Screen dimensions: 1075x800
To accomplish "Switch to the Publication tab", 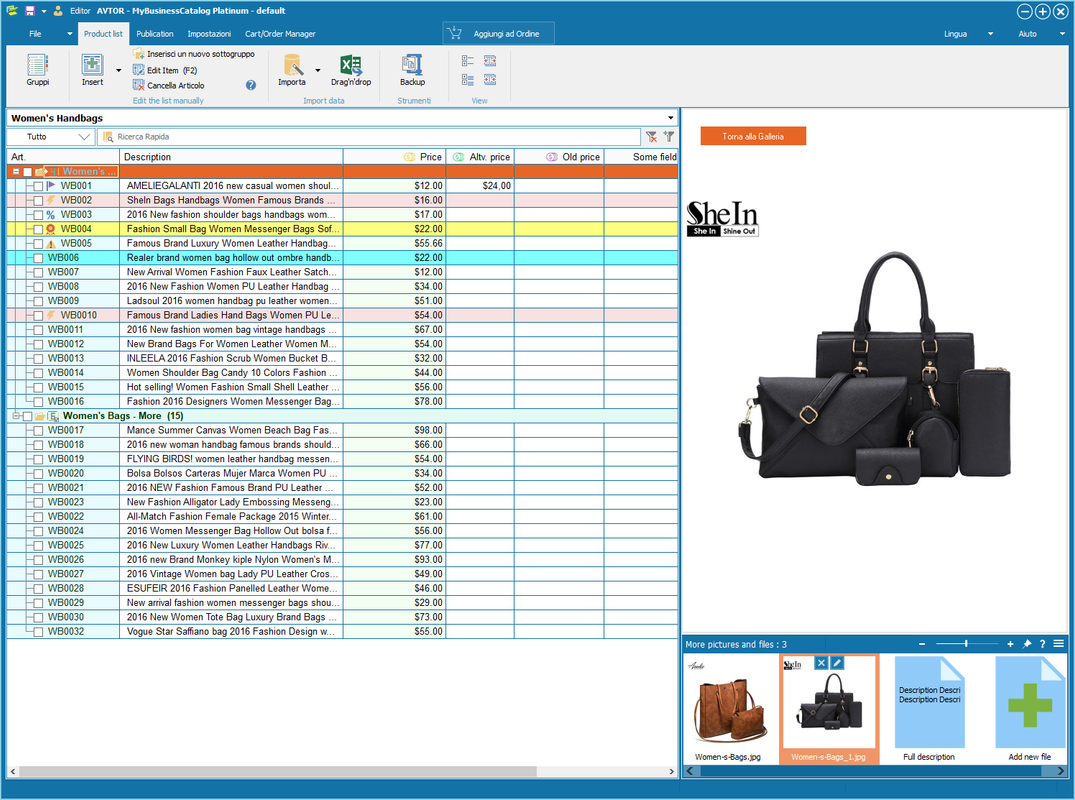I will pyautogui.click(x=154, y=34).
